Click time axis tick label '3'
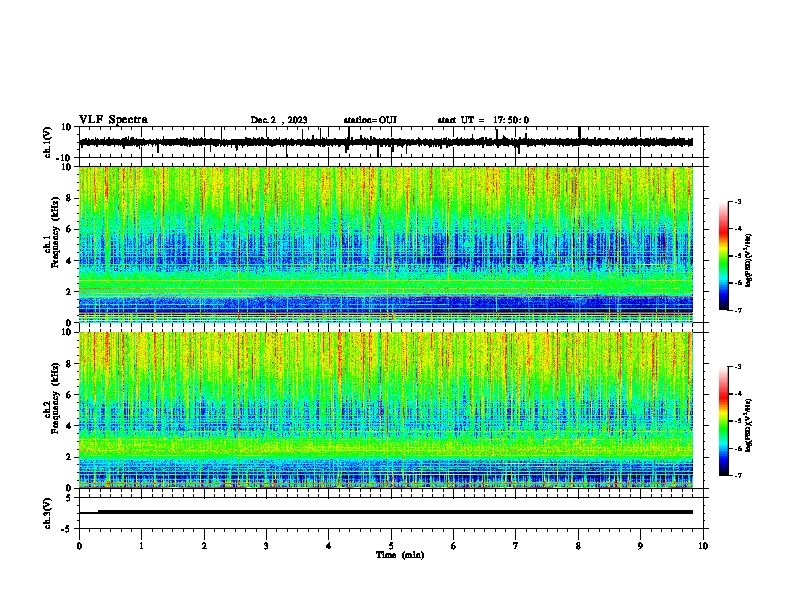Screen dimensions: 792x612 click(x=266, y=546)
